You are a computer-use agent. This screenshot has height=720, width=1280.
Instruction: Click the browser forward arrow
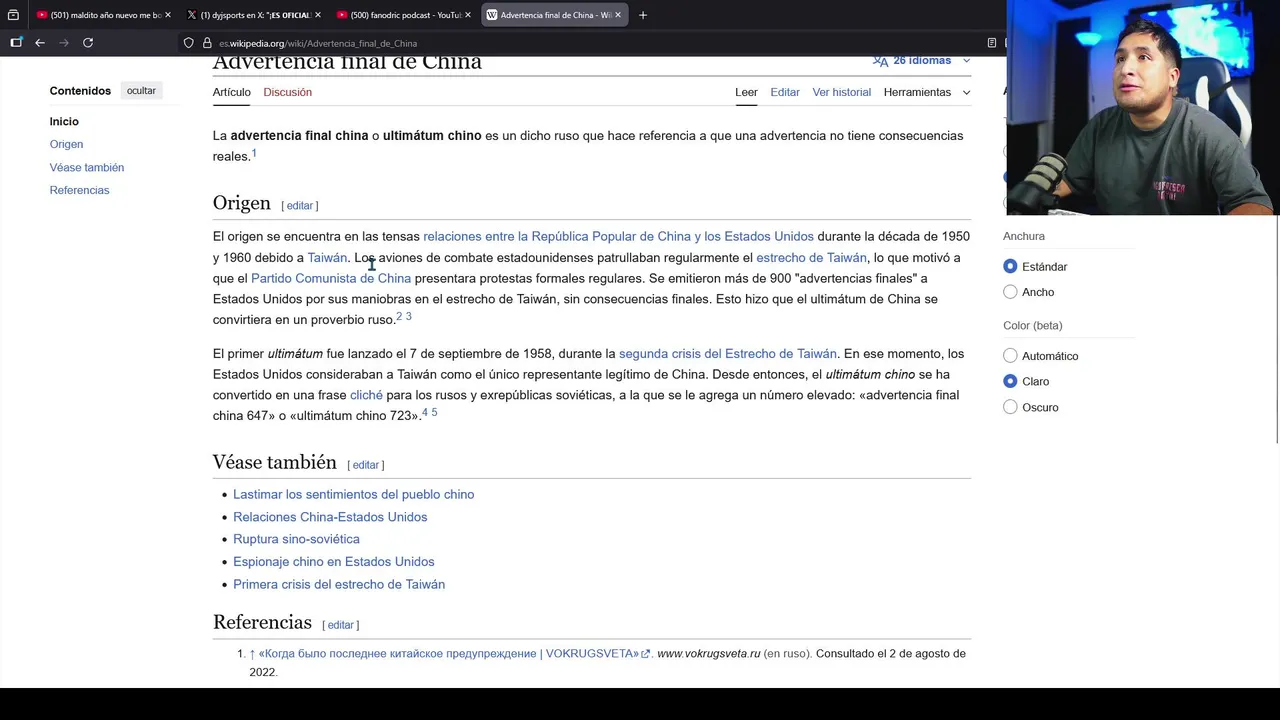pyautogui.click(x=64, y=43)
